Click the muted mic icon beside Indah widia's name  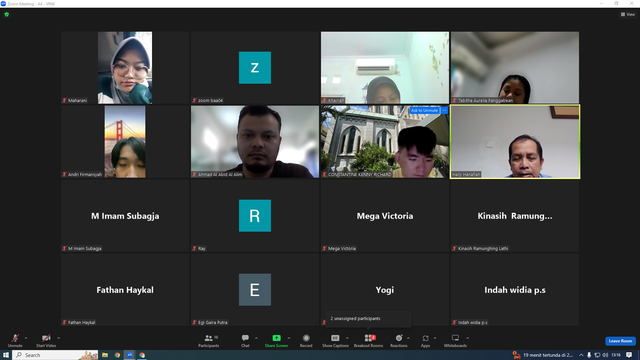point(454,322)
